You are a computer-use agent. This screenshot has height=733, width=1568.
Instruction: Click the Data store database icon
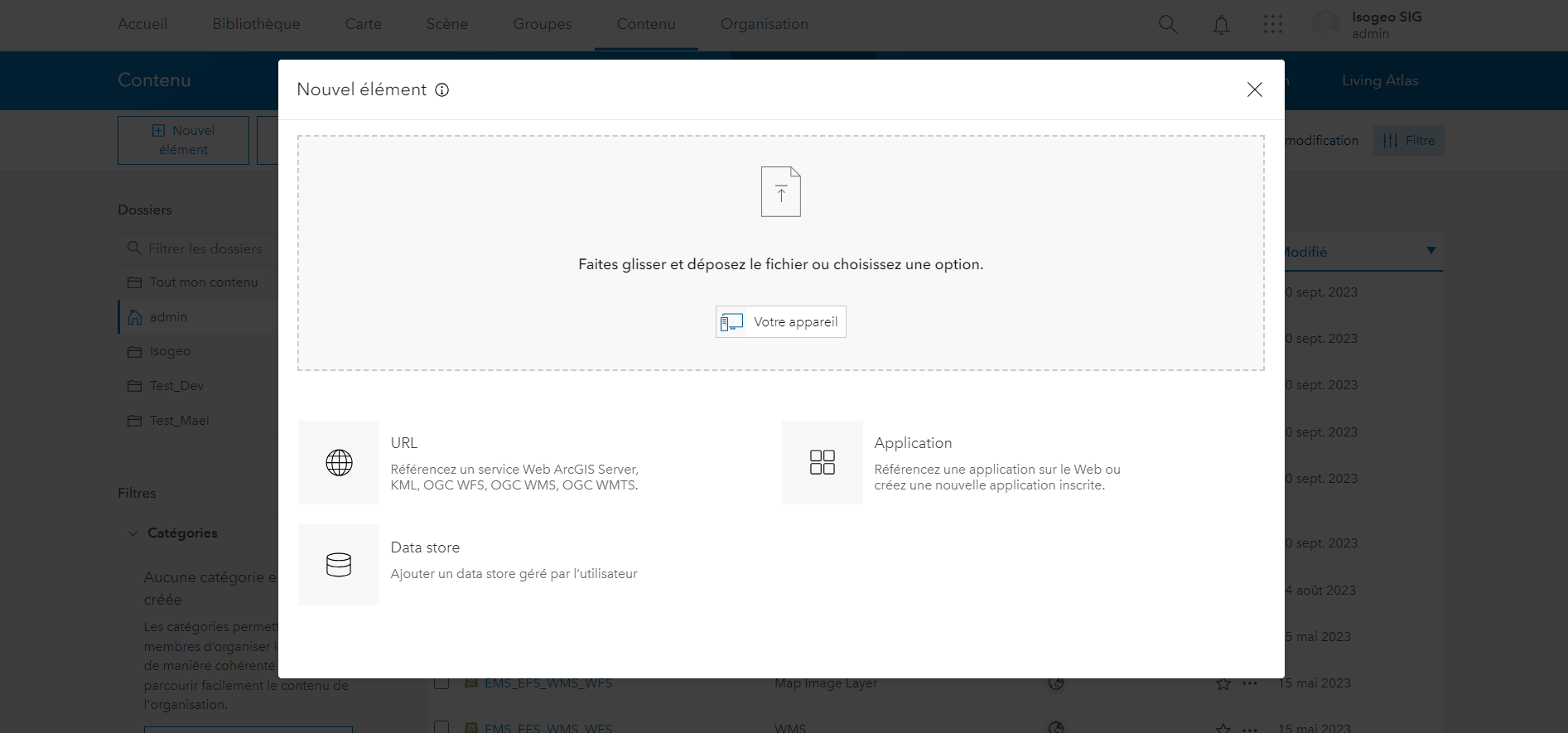(x=339, y=565)
